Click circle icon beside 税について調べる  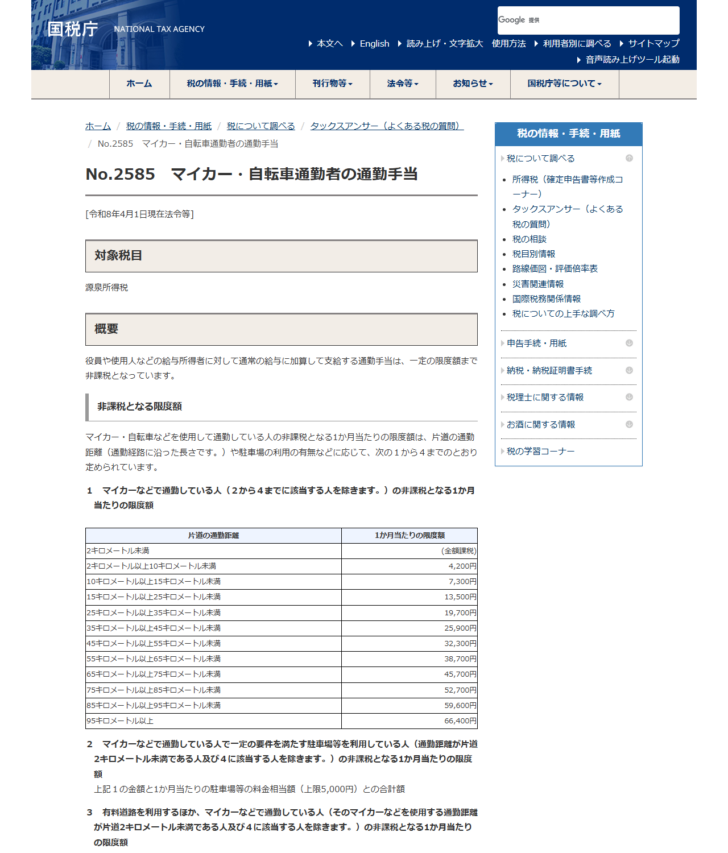tap(629, 158)
